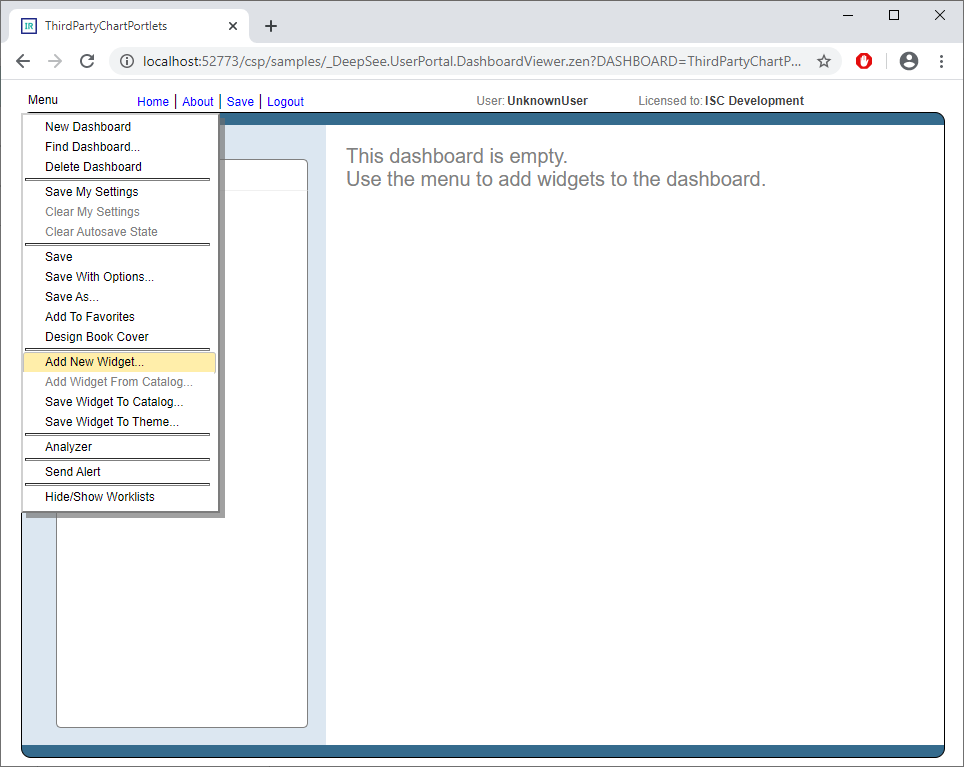Follow the Home link

tap(153, 101)
